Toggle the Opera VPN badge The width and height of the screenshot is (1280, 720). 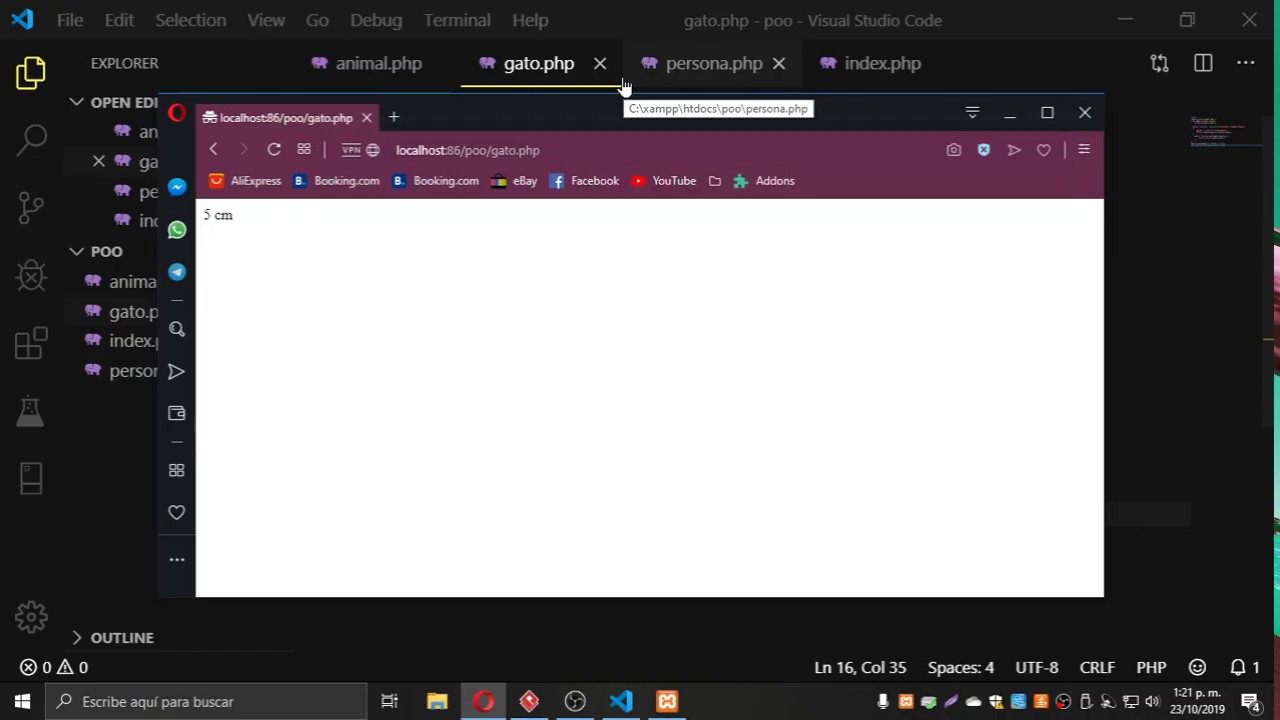click(x=351, y=150)
